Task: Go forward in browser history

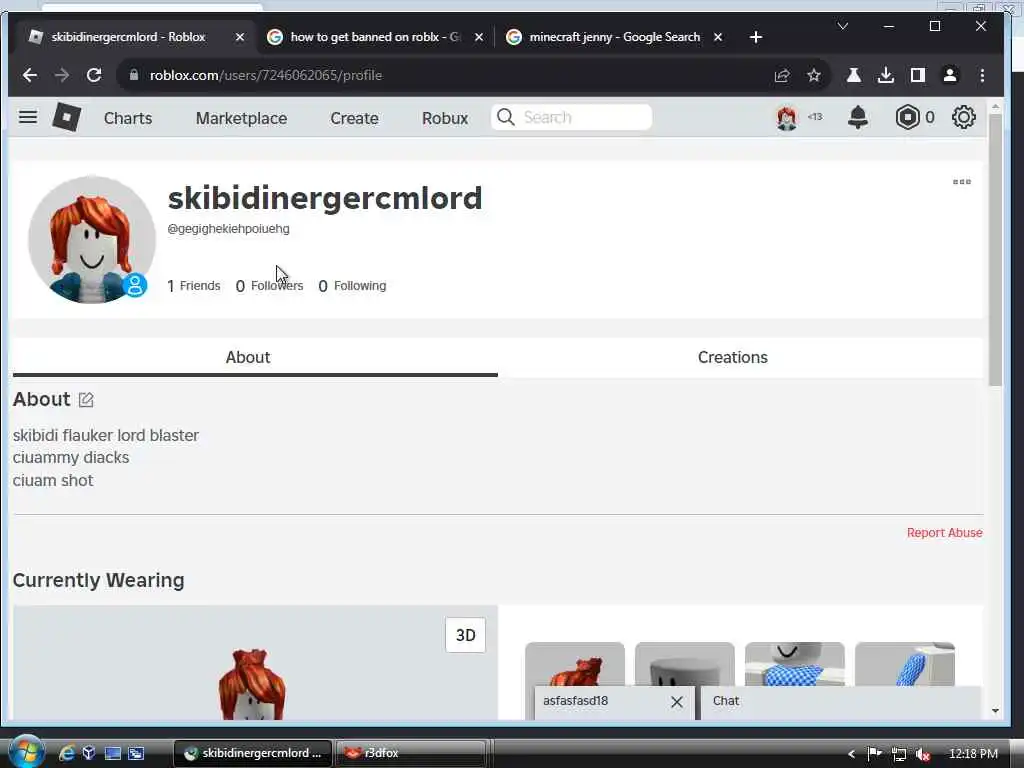Action: point(62,75)
